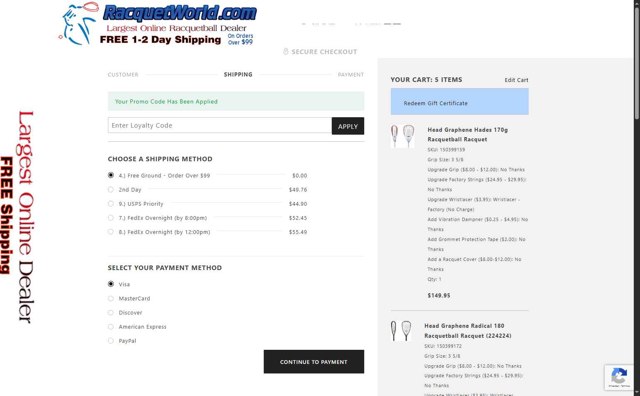Viewport: 640px width, 396px height.
Task: Open Head Graphene Radical 180 product link
Action: coord(467,331)
